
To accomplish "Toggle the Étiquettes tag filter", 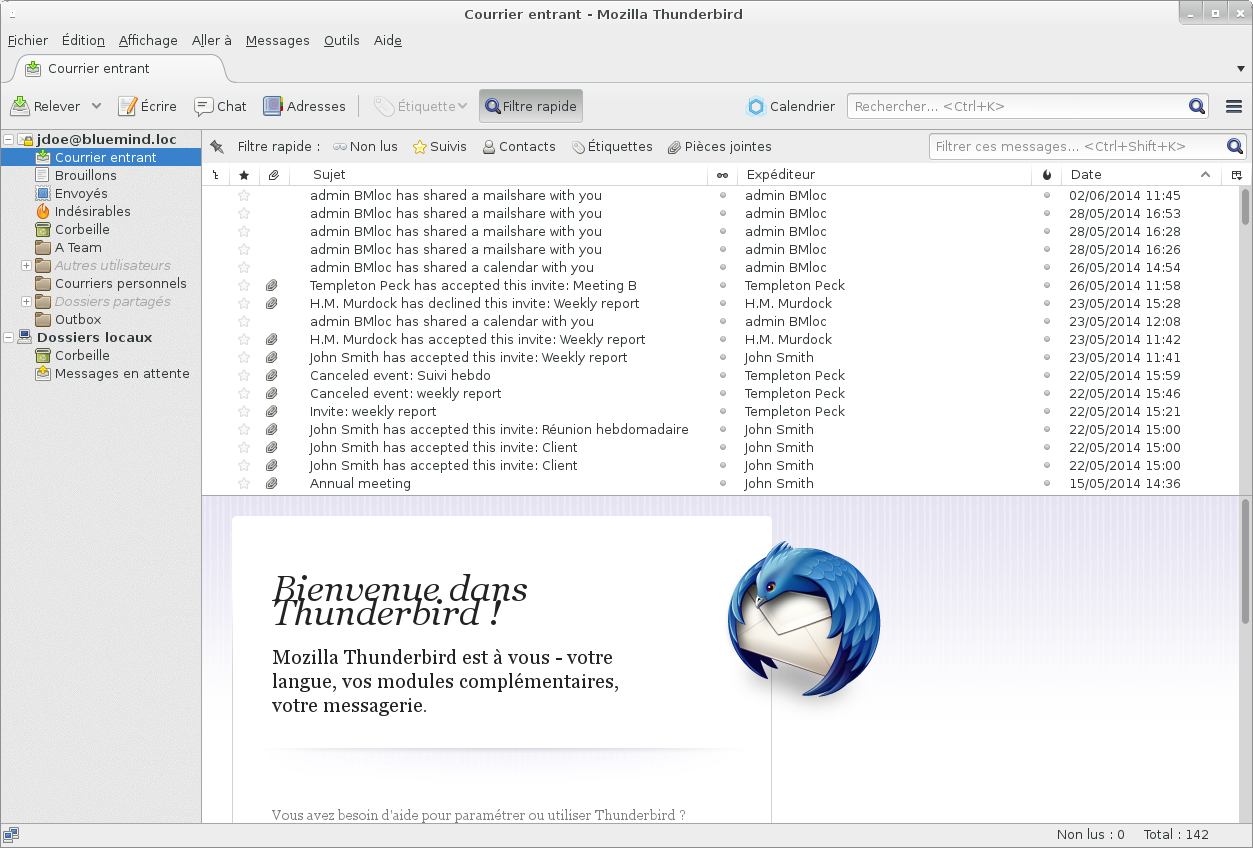I will (612, 147).
